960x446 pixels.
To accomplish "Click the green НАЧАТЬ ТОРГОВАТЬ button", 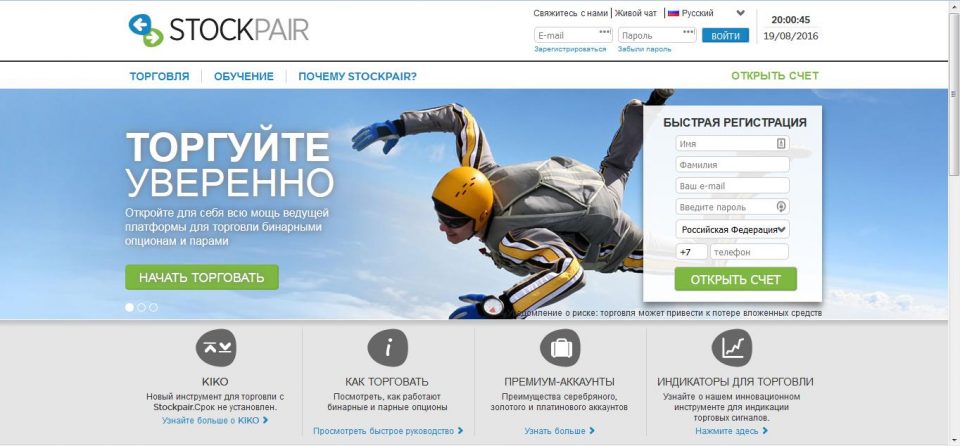I will click(201, 277).
